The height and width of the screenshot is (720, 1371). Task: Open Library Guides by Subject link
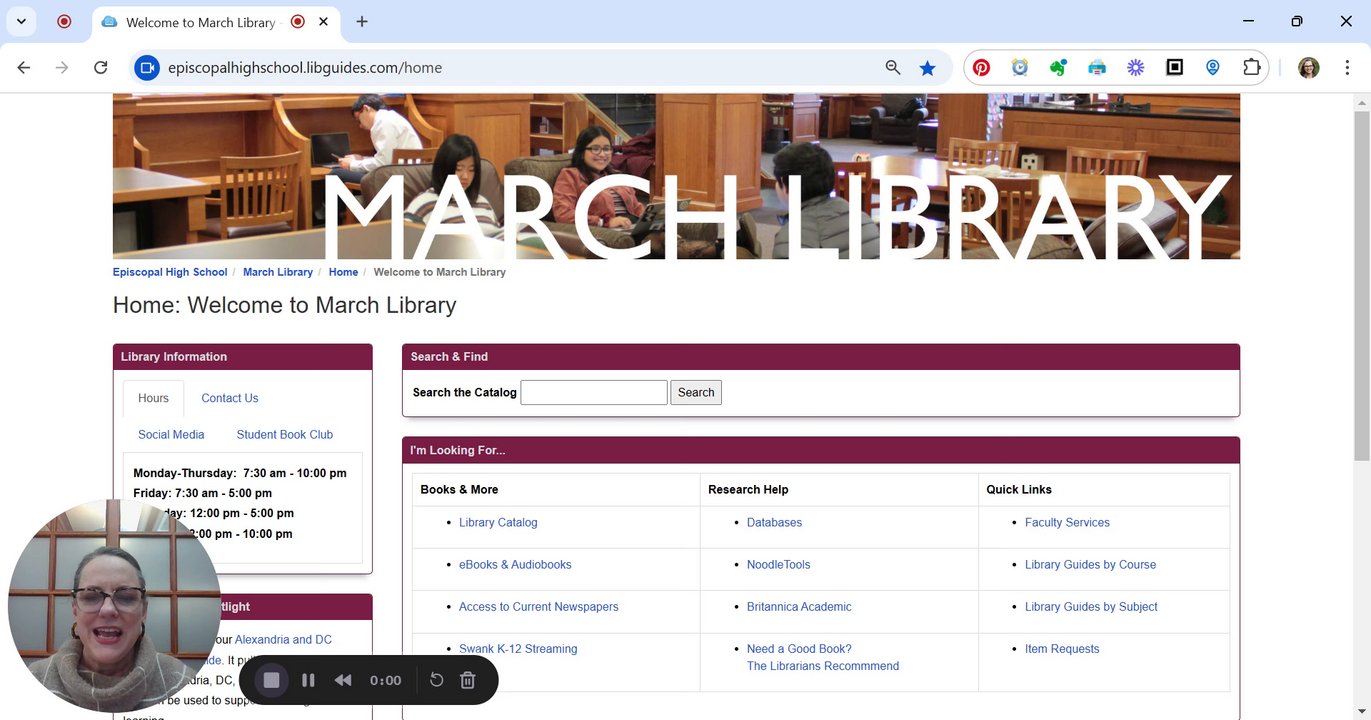[1091, 607]
